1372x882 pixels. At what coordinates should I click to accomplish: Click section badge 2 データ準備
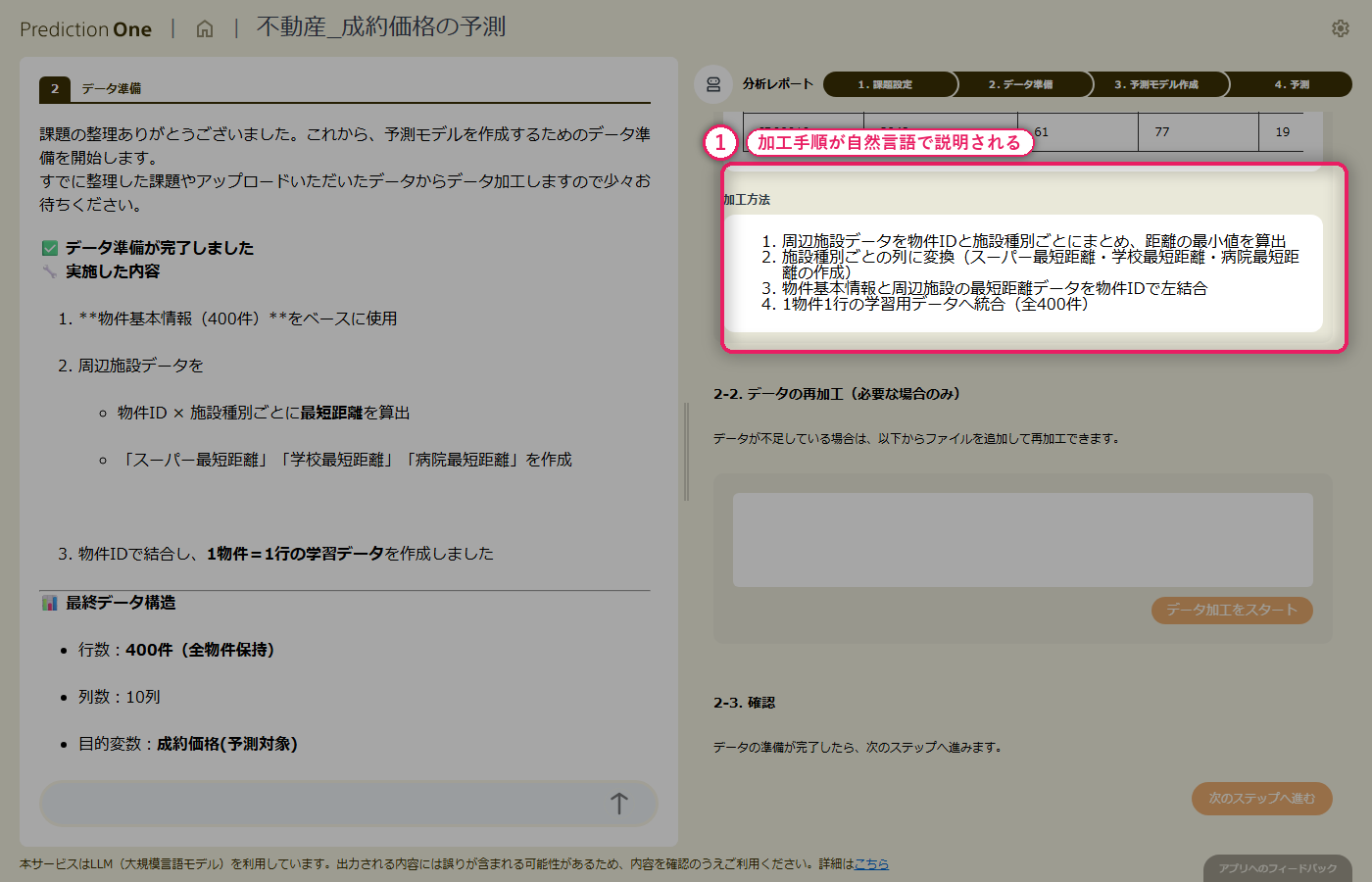91,88
